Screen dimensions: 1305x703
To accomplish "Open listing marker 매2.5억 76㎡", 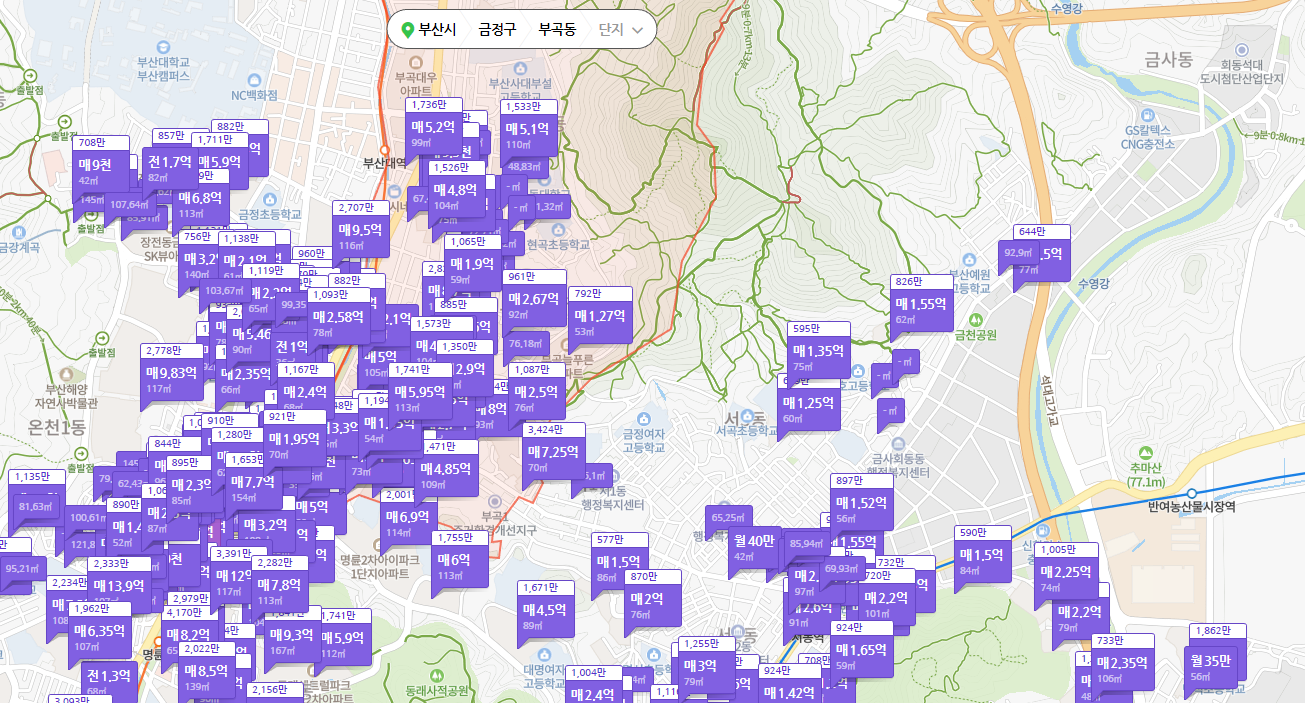I will point(537,394).
